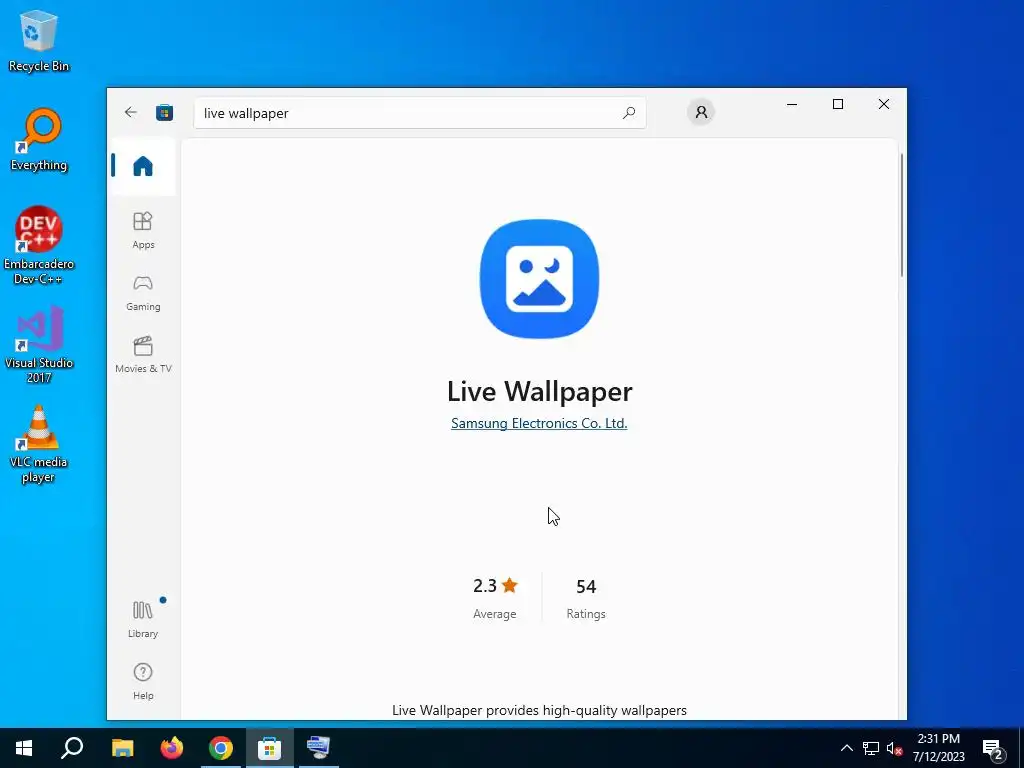The height and width of the screenshot is (768, 1024).
Task: Click the 'Live Wallpaper provides high-quality wallpapers' description
Action: click(539, 710)
